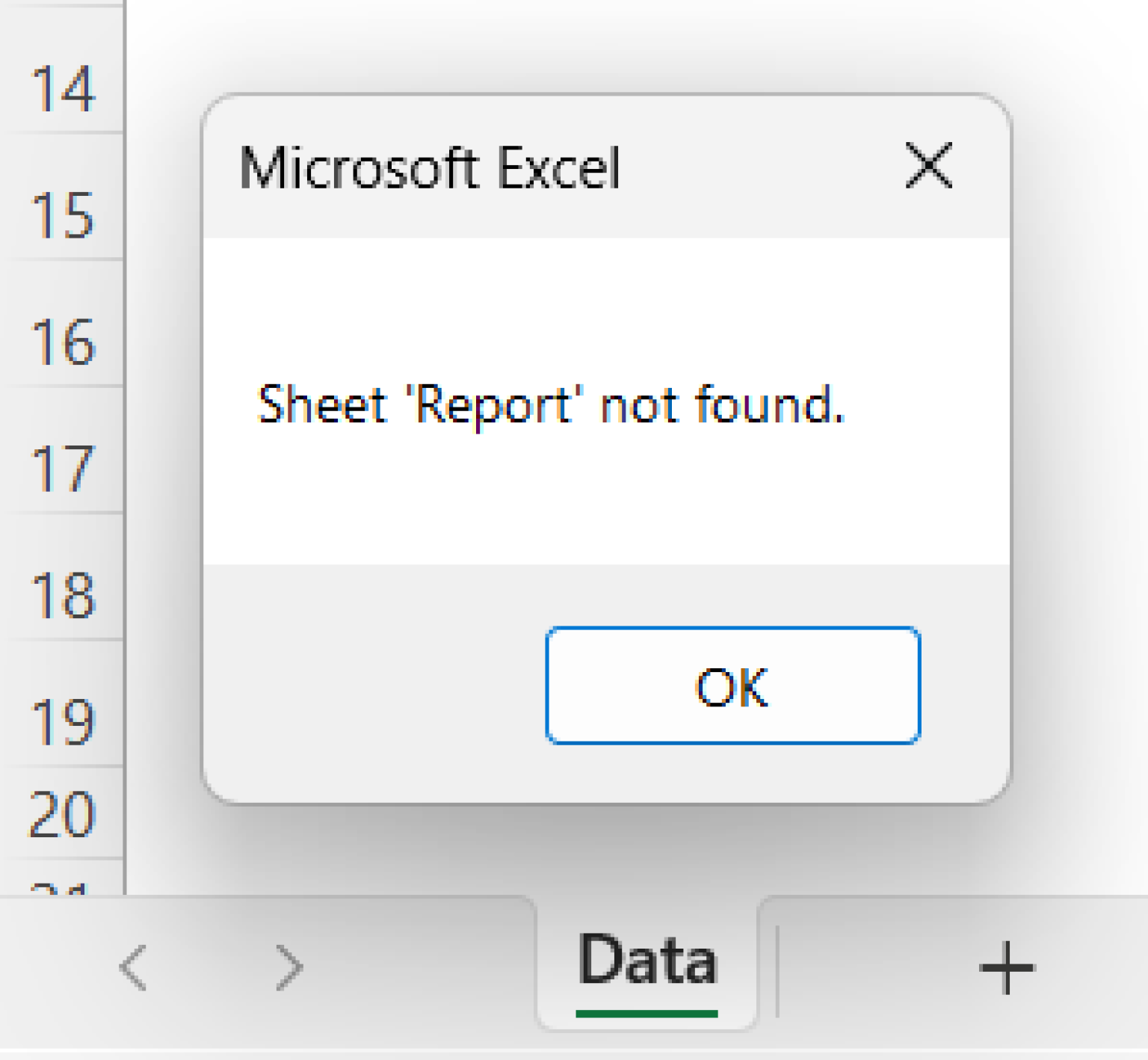The image size is (1148, 1060).
Task: Select row 19 header
Action: pos(63,721)
